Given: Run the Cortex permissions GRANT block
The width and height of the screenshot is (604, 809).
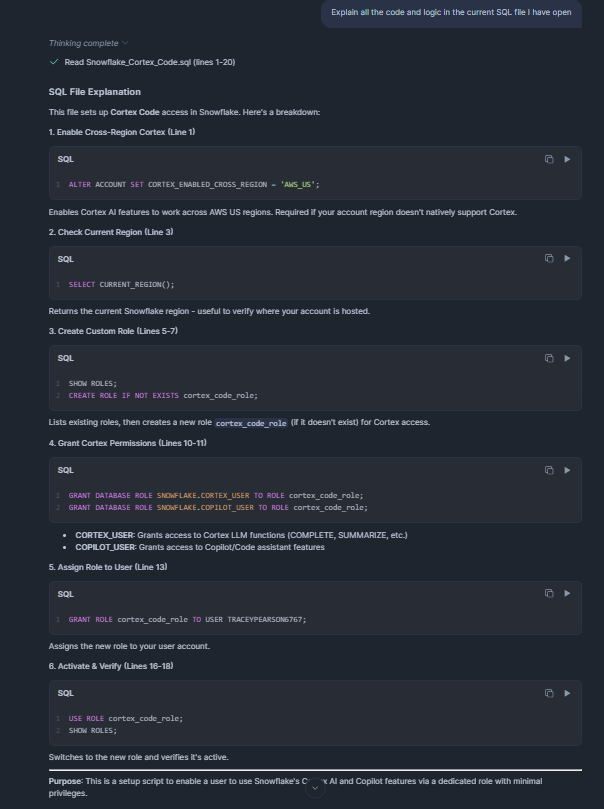Looking at the screenshot, I should (x=566, y=469).
